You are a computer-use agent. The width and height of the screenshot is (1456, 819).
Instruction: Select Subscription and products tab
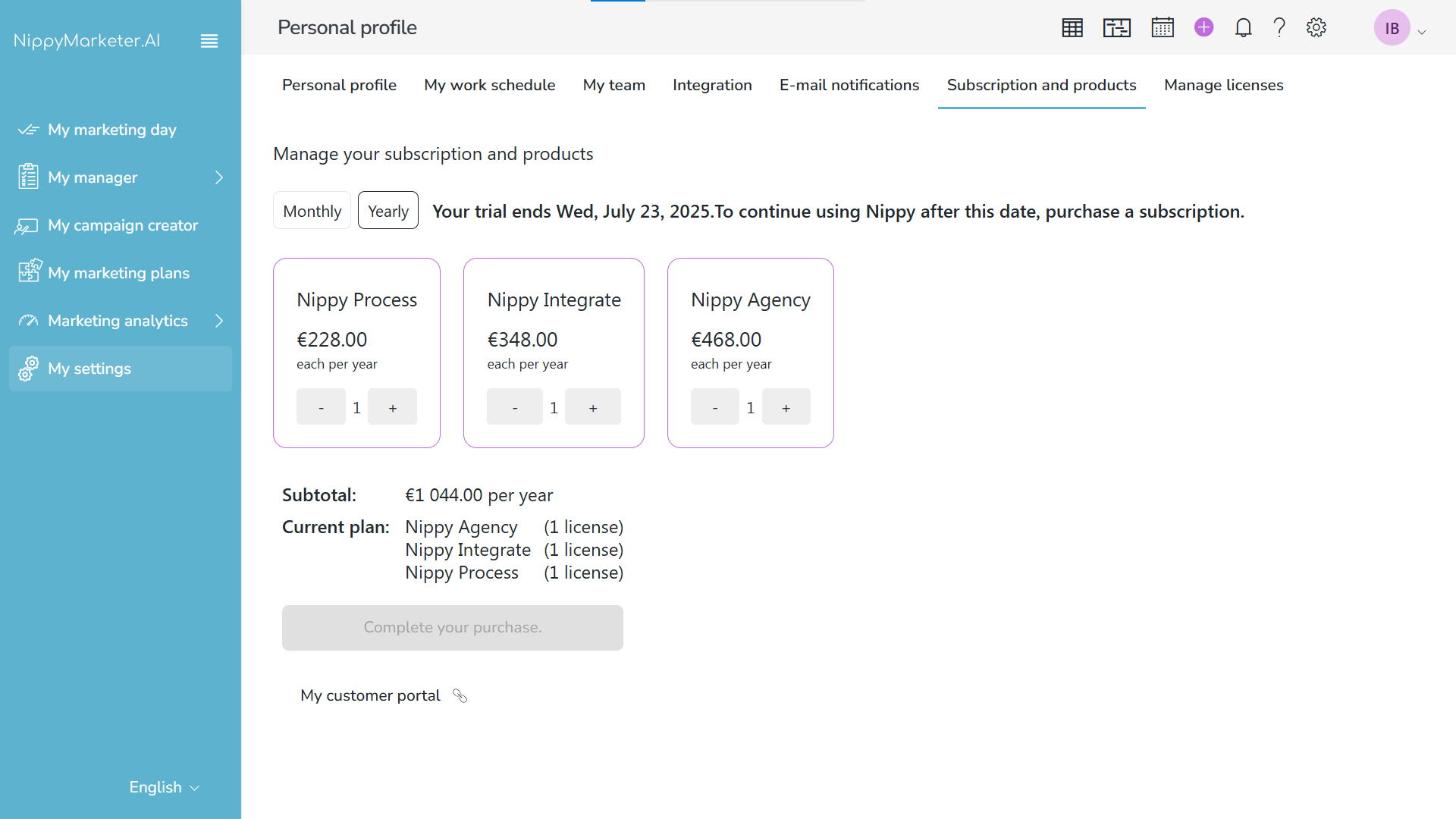pos(1042,85)
